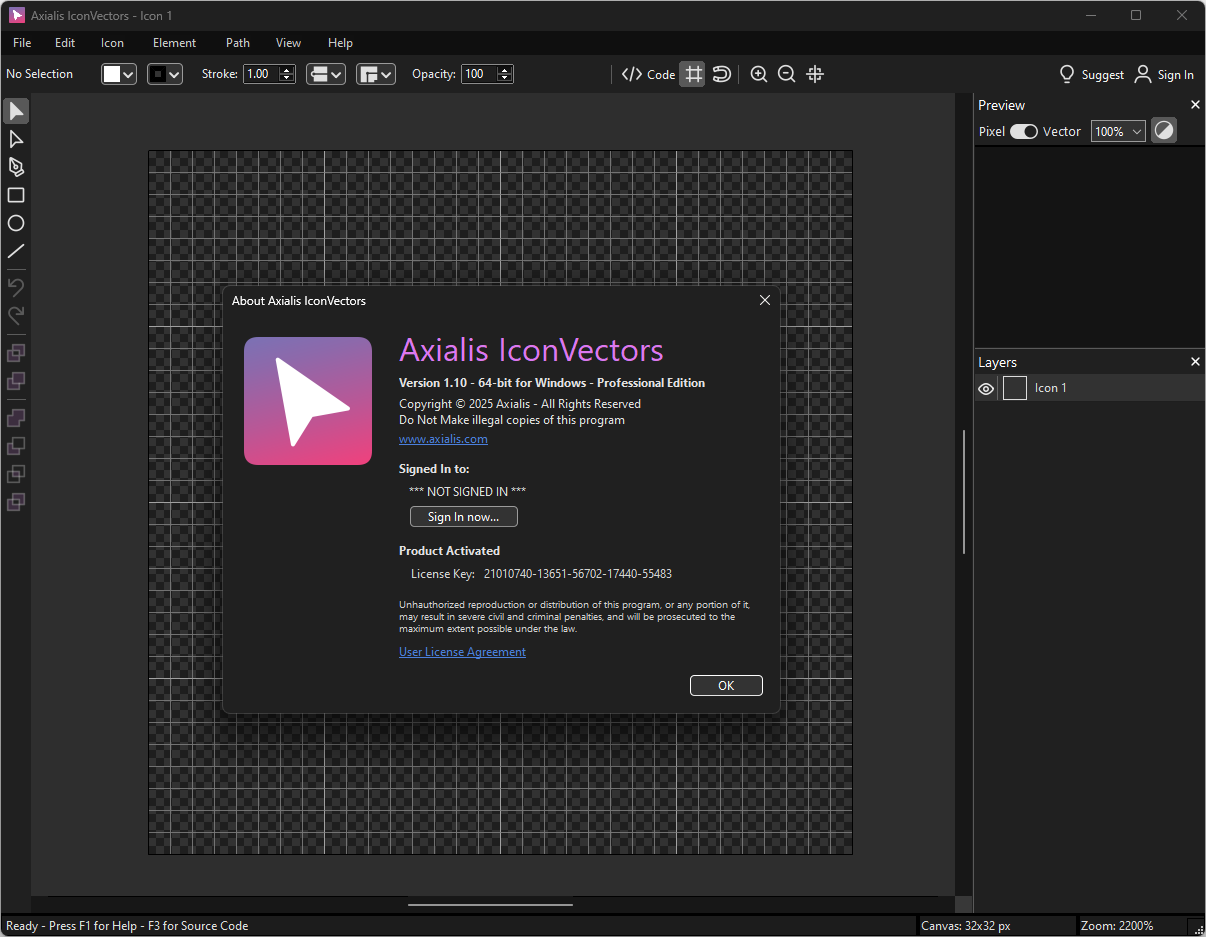This screenshot has width=1206, height=937.
Task: Click the horizontal canvas scrollbar thumb
Action: point(490,905)
